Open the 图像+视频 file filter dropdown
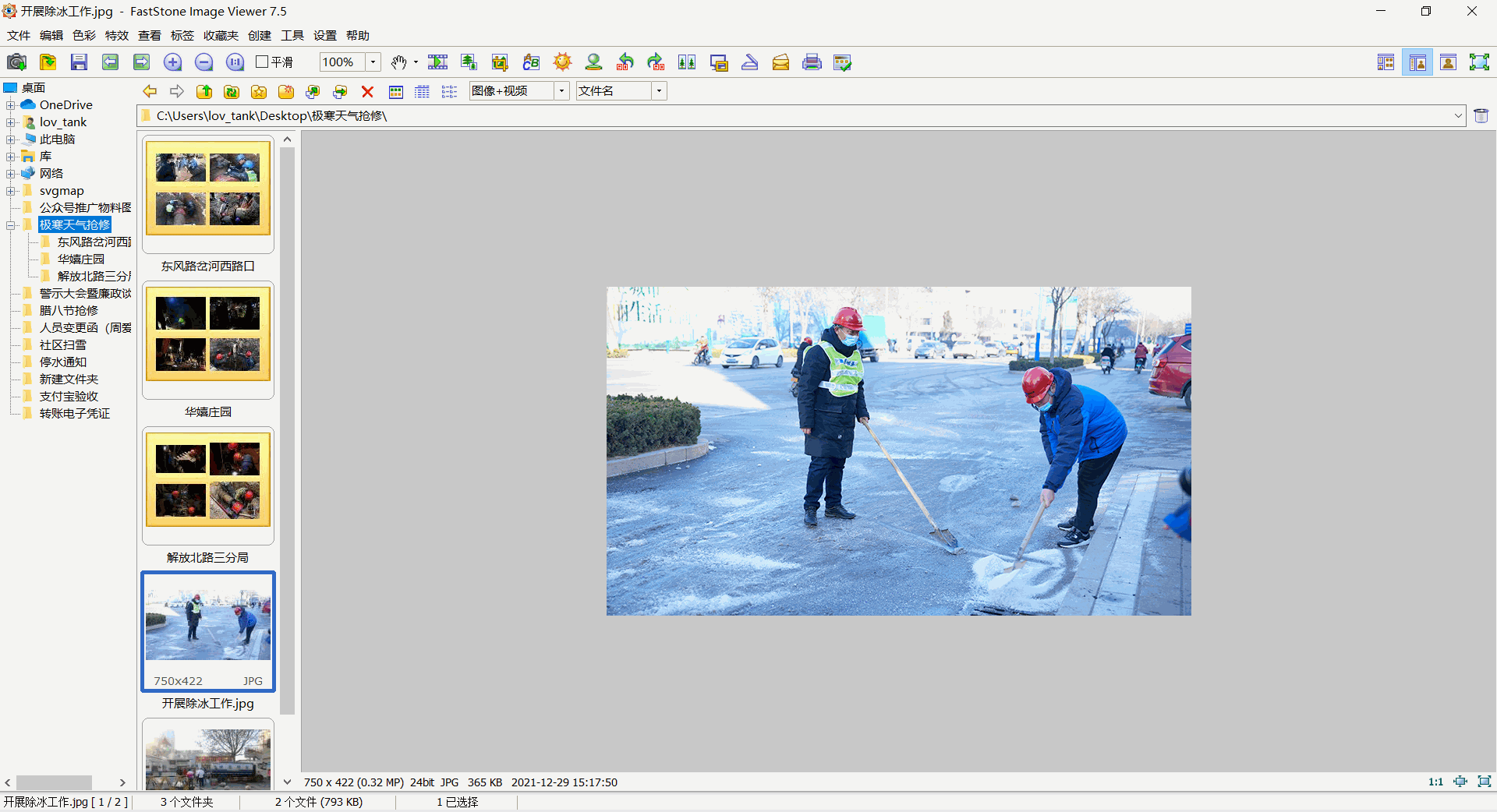Image resolution: width=1497 pixels, height=812 pixels. point(561,91)
